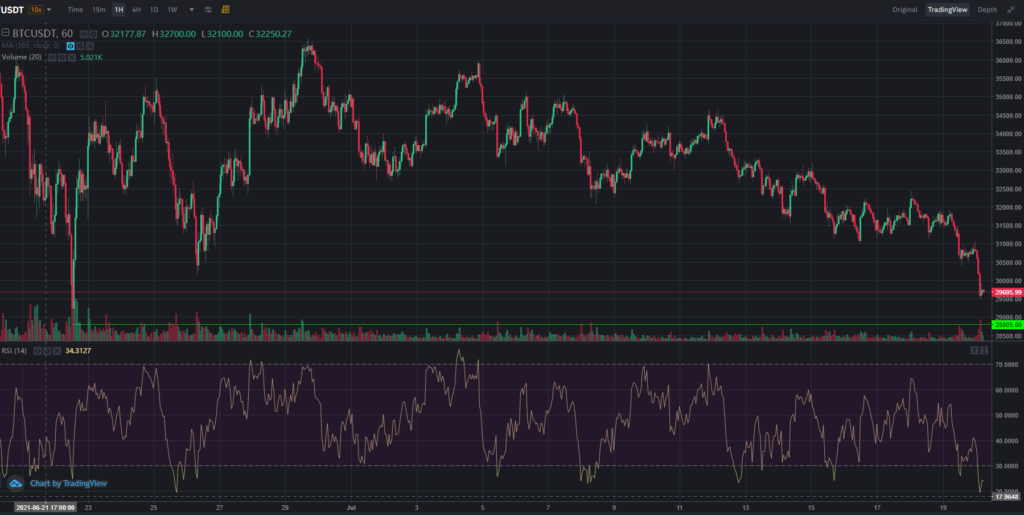Open settings for the MA 365 indicator
Image resolution: width=1024 pixels, height=515 pixels.
(x=79, y=46)
